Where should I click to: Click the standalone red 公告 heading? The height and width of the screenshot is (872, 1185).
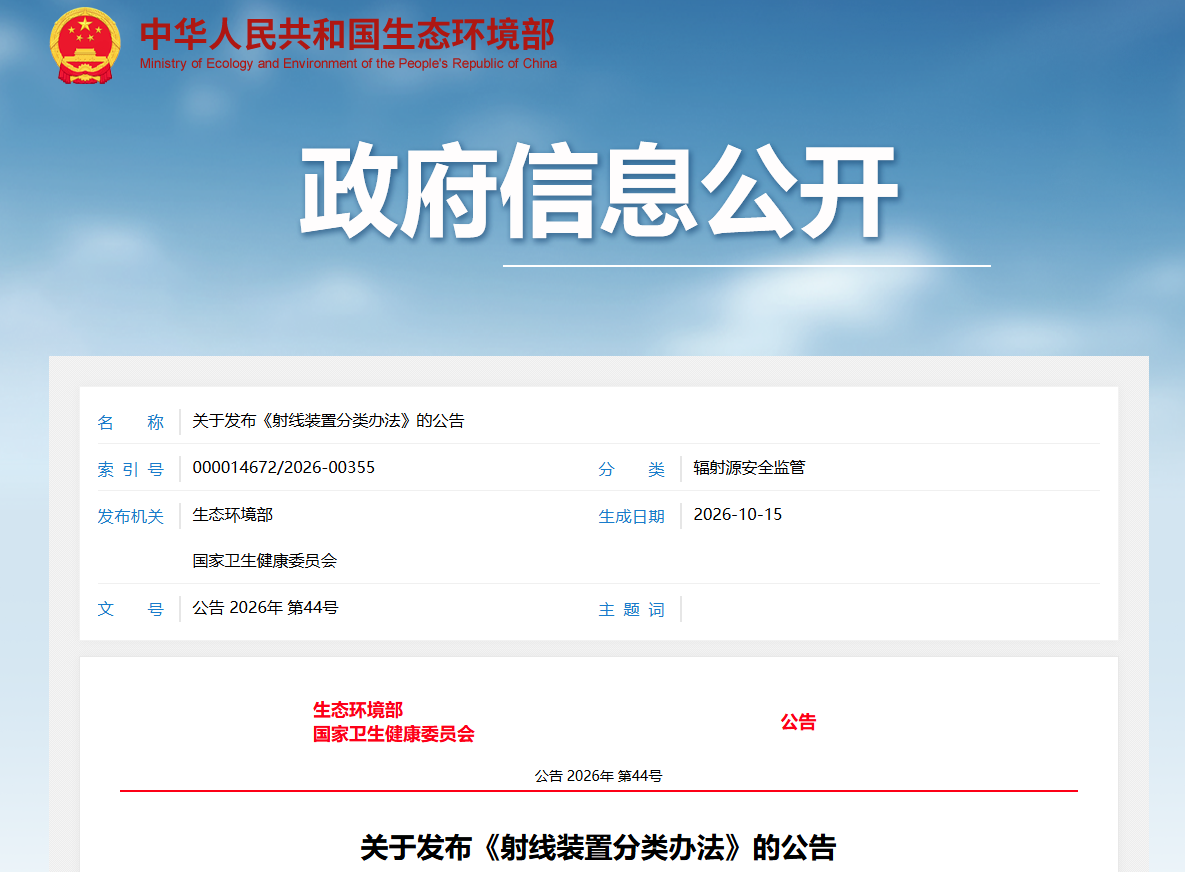(798, 722)
